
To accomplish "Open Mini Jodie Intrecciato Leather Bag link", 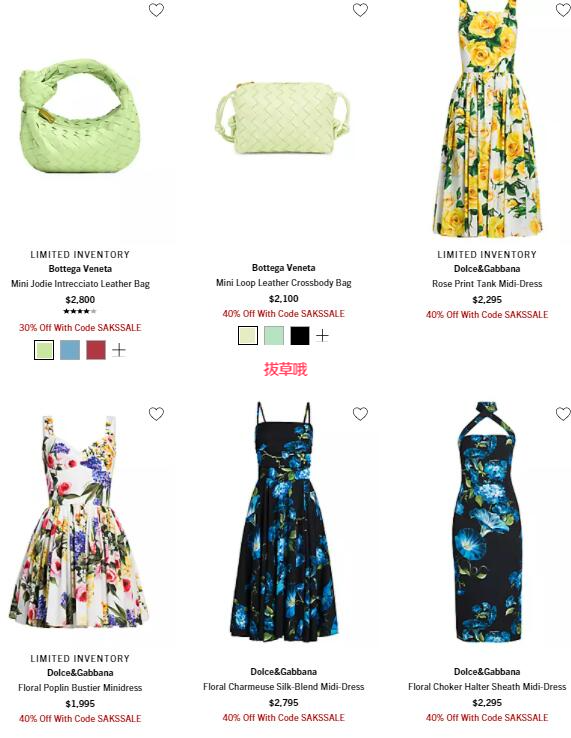I will click(x=80, y=284).
